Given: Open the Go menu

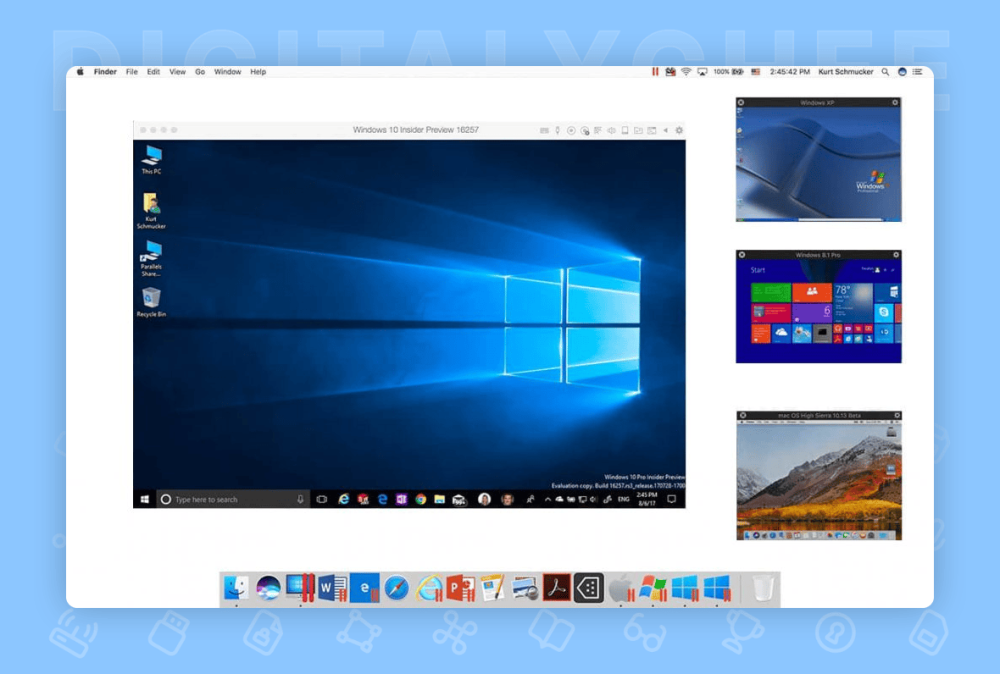Looking at the screenshot, I should (200, 72).
